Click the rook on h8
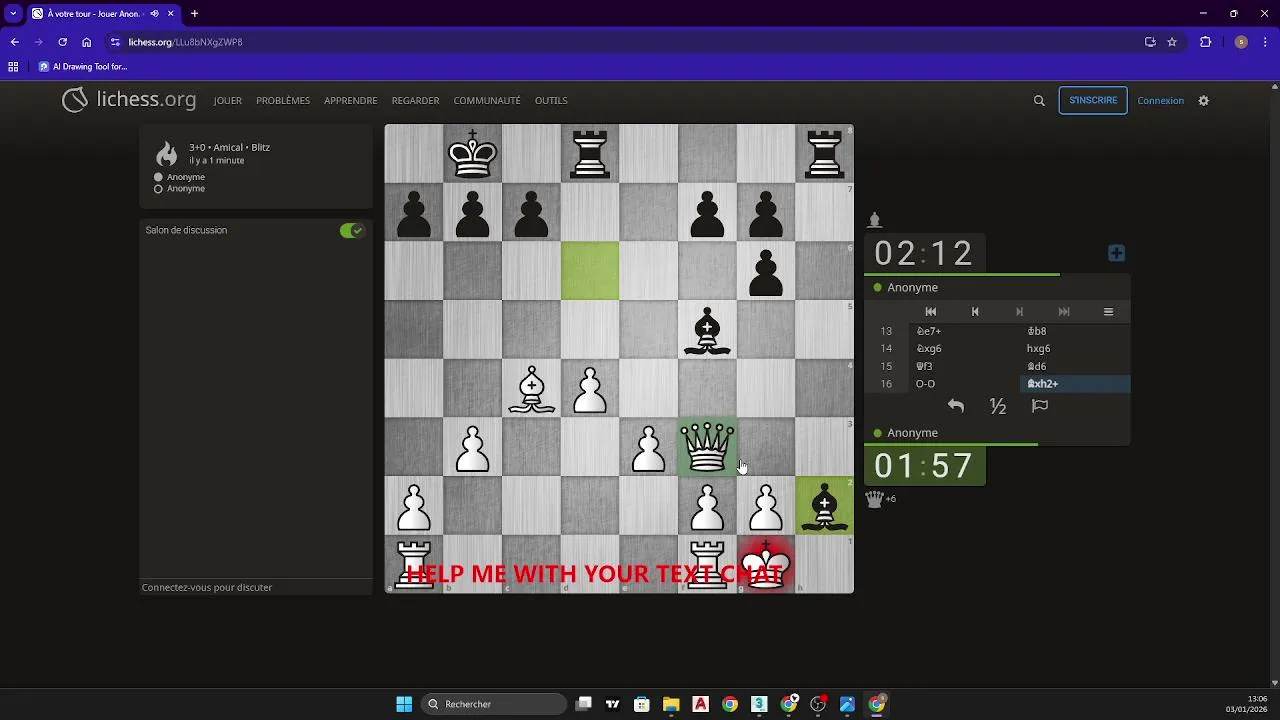 click(825, 154)
